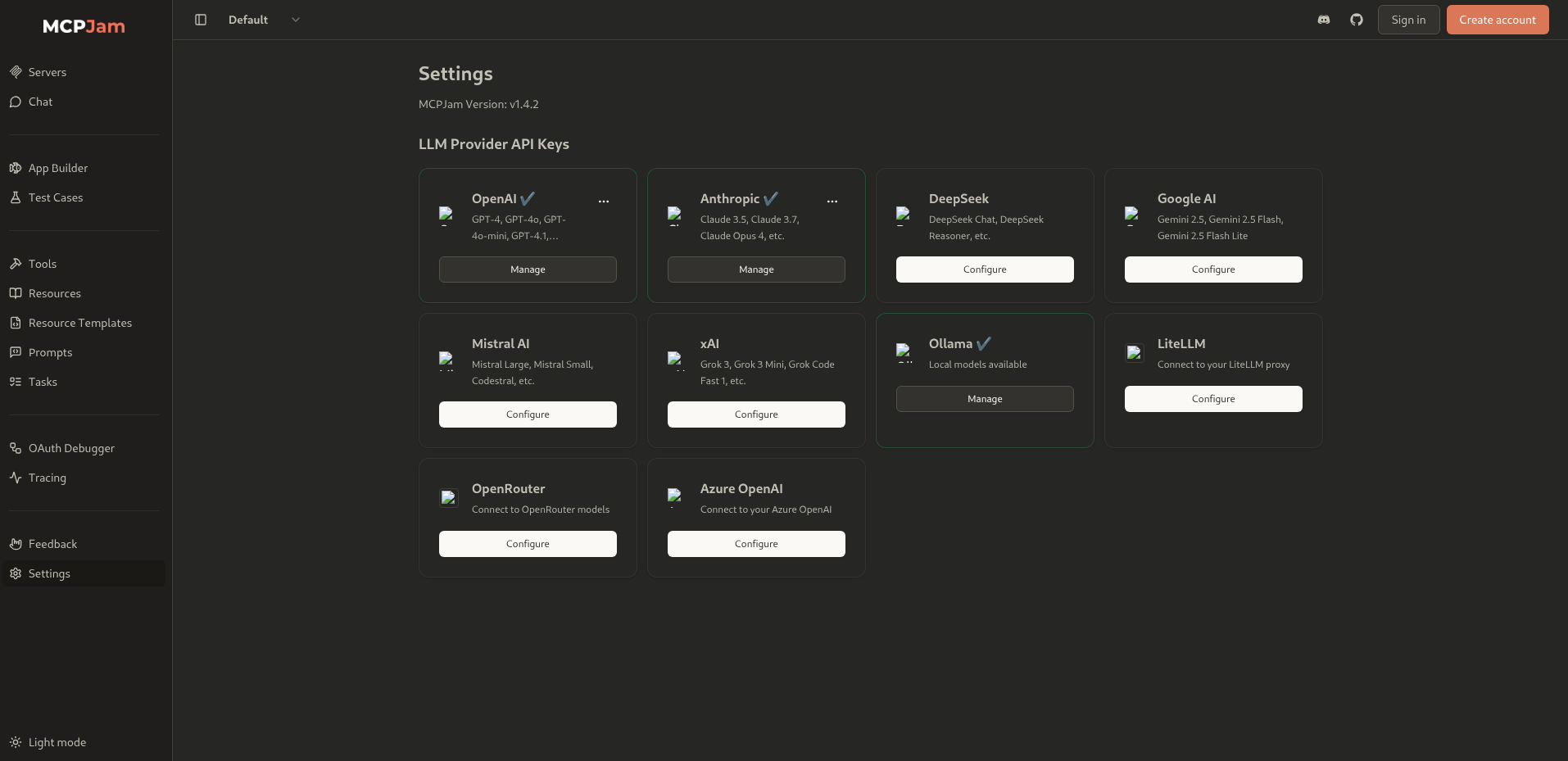This screenshot has height=761, width=1568.
Task: Open the Anthropic card more-options menu
Action: (x=832, y=201)
